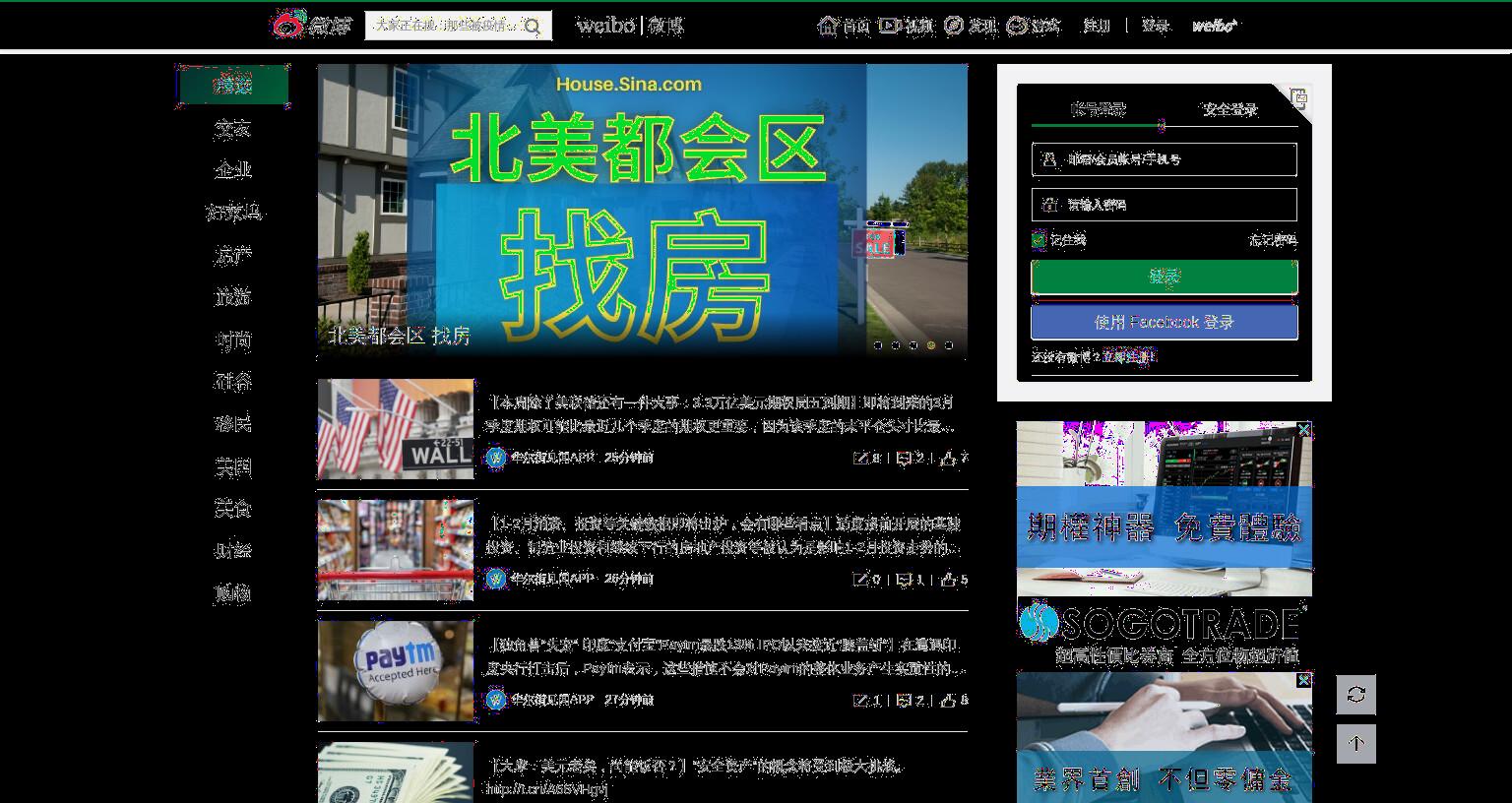Click the refresh icon button at right

pyautogui.click(x=1355, y=694)
